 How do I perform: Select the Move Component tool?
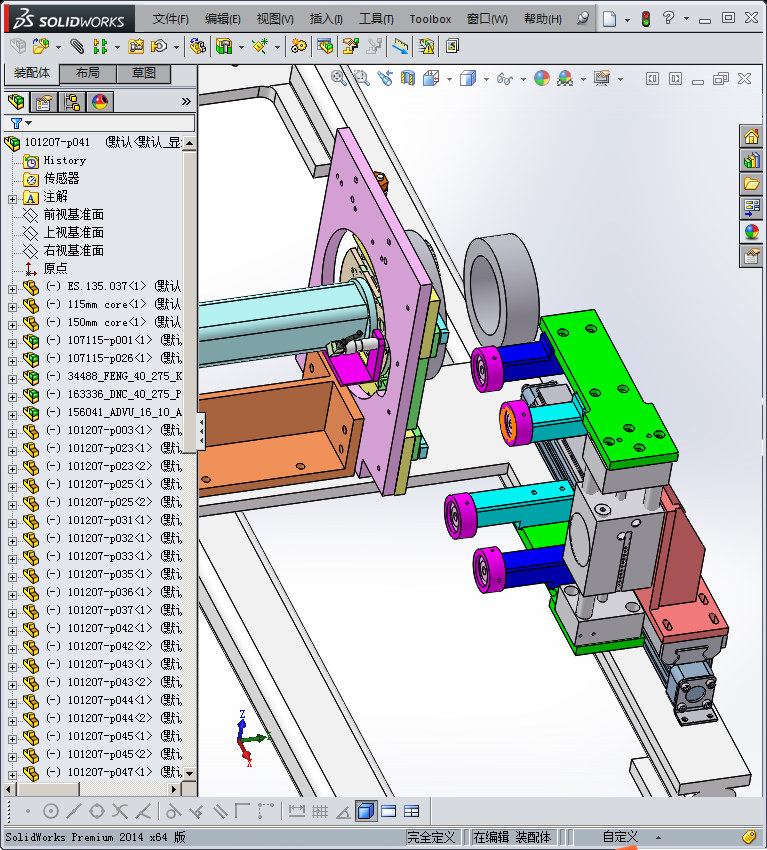click(x=158, y=47)
